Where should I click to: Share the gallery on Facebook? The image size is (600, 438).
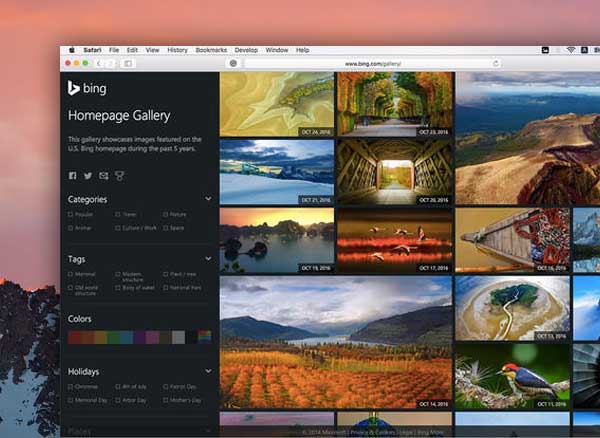(x=73, y=176)
